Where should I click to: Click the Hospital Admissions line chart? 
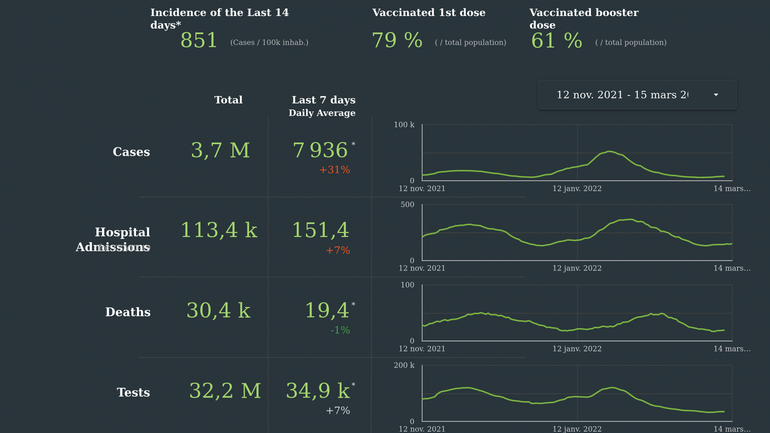pos(577,232)
